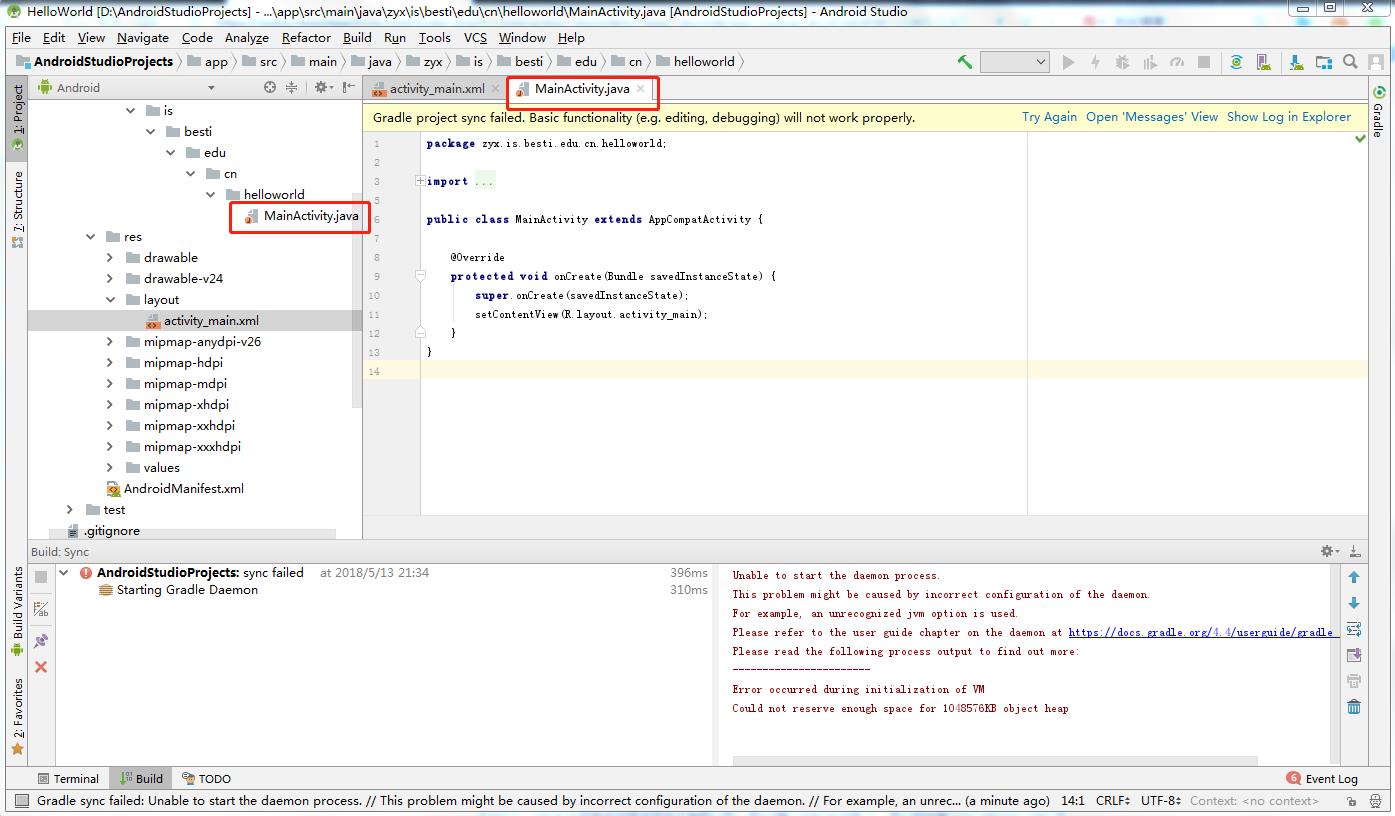Open the Navigate menu
This screenshot has width=1395, height=816.
(143, 37)
